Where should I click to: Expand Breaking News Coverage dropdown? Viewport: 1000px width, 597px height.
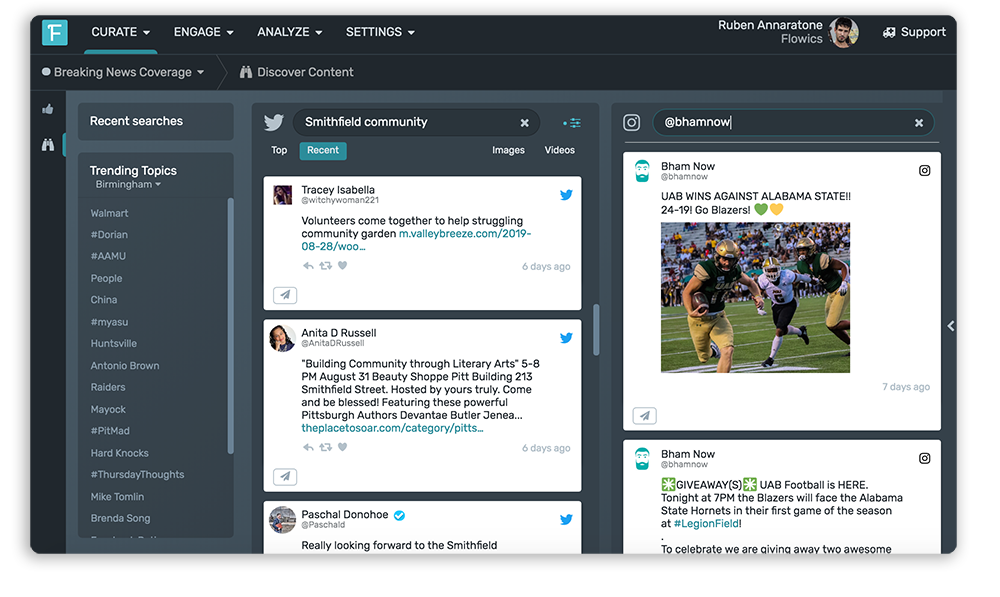[123, 72]
